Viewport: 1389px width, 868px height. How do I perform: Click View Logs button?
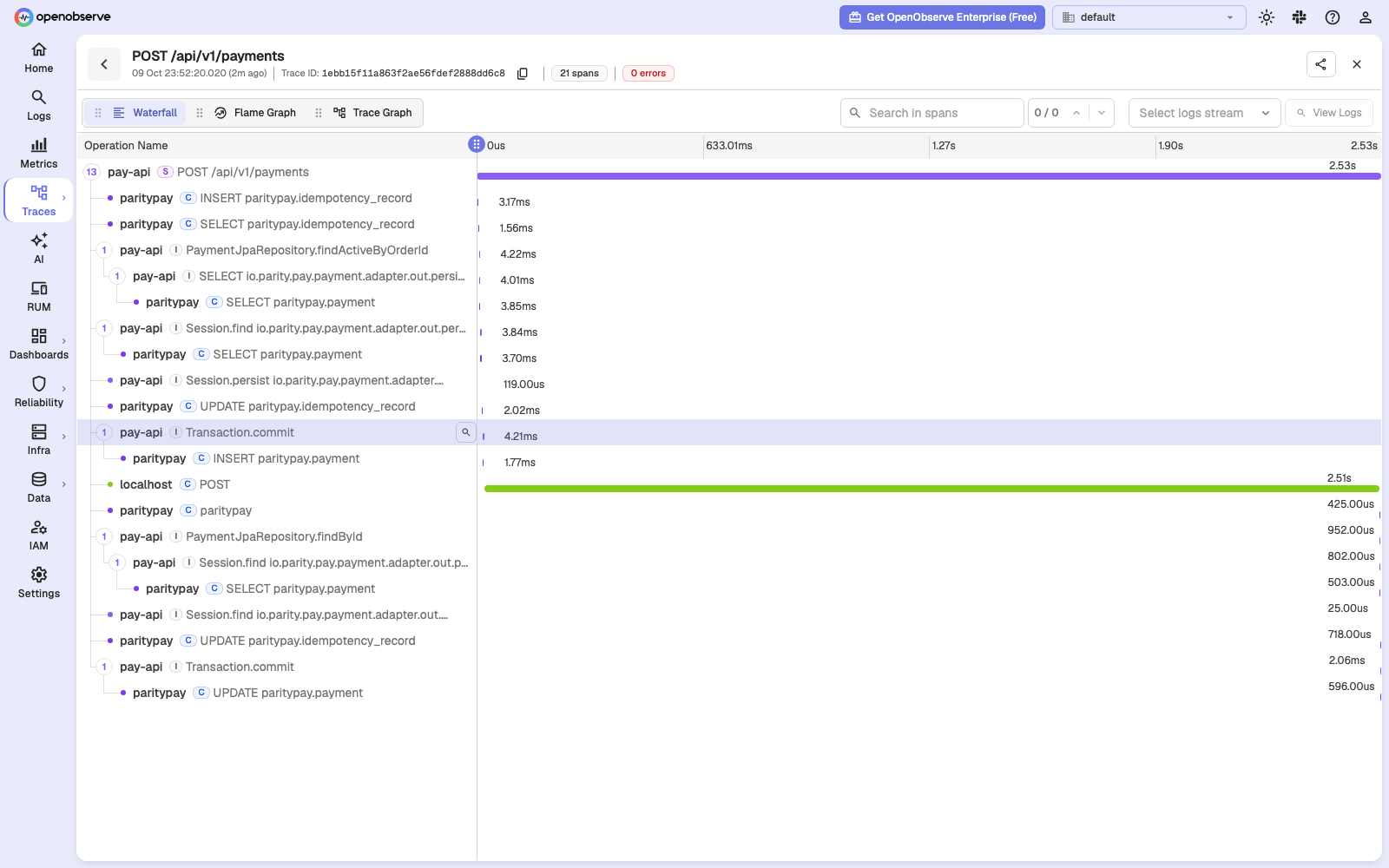click(x=1329, y=113)
